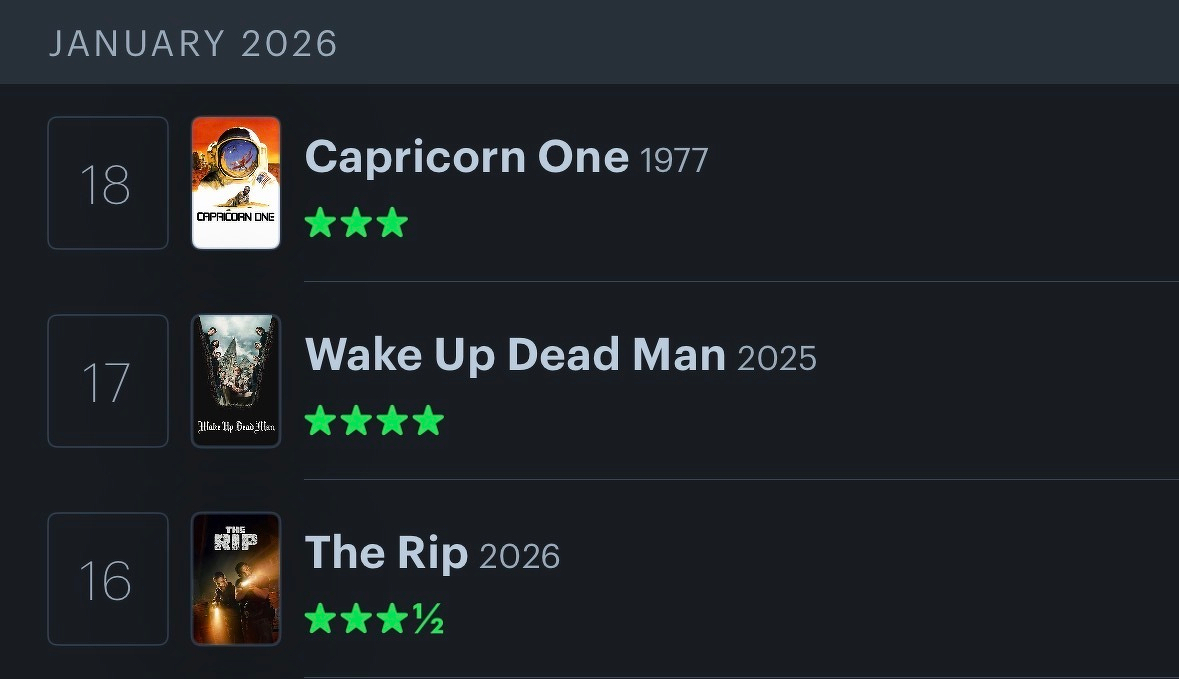Image resolution: width=1179 pixels, height=679 pixels.
Task: Open The Rip film title link
Action: coord(386,553)
